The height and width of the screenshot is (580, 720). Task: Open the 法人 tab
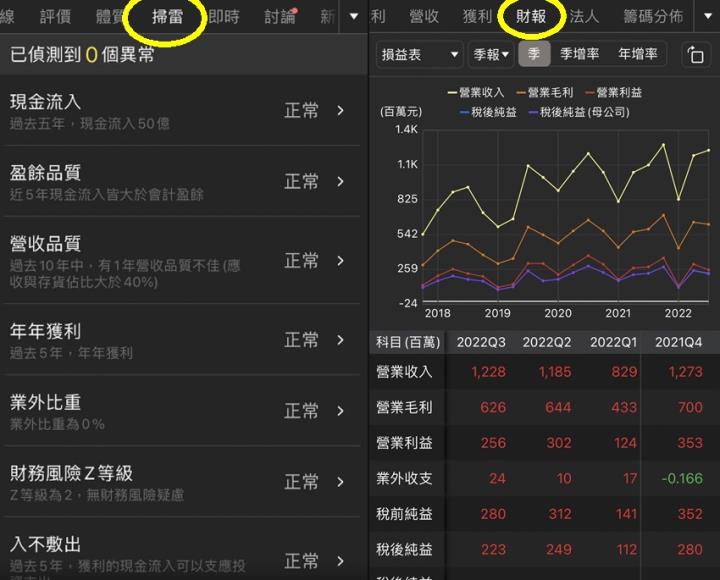pos(584,17)
